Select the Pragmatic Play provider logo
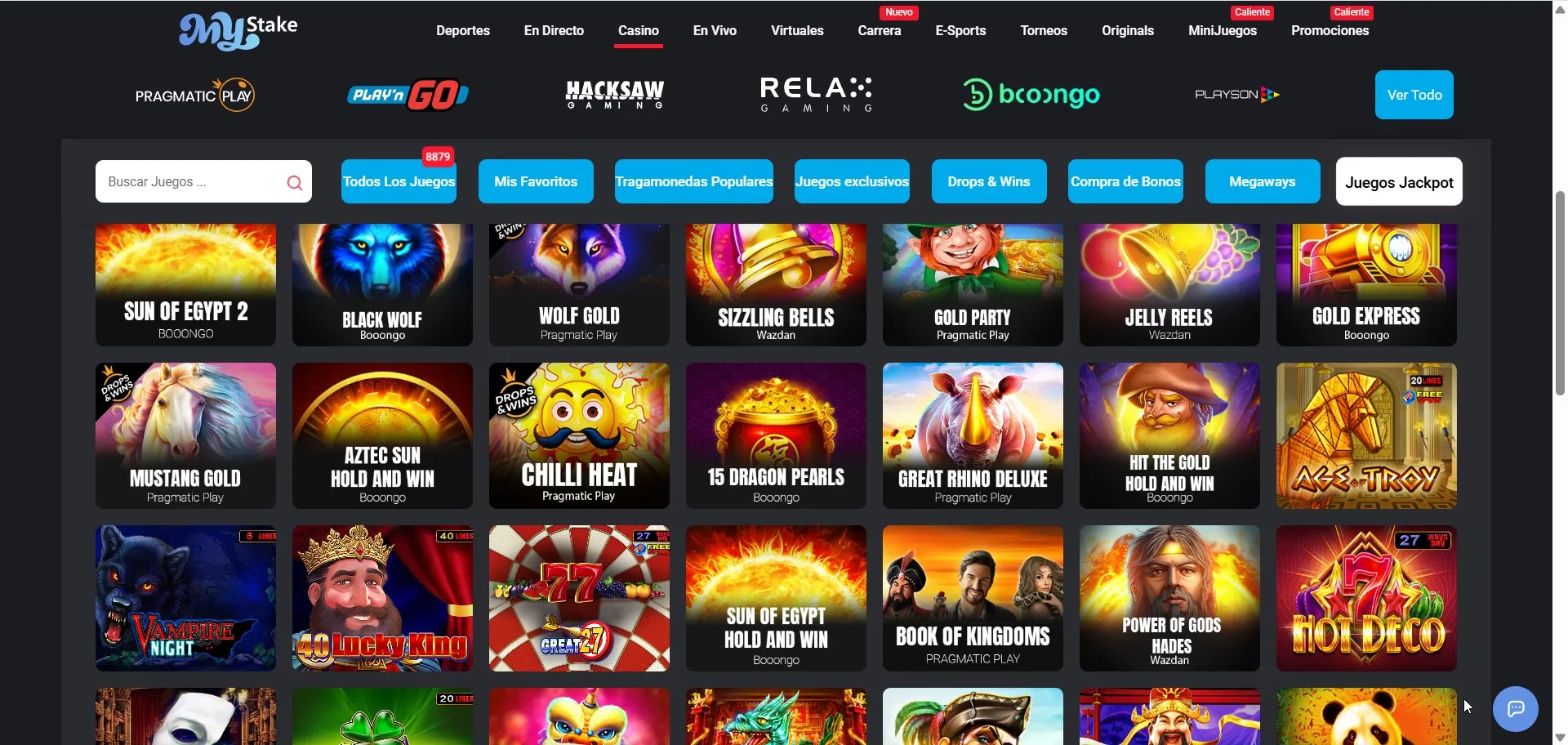Viewport: 1568px width, 745px height. pyautogui.click(x=194, y=96)
